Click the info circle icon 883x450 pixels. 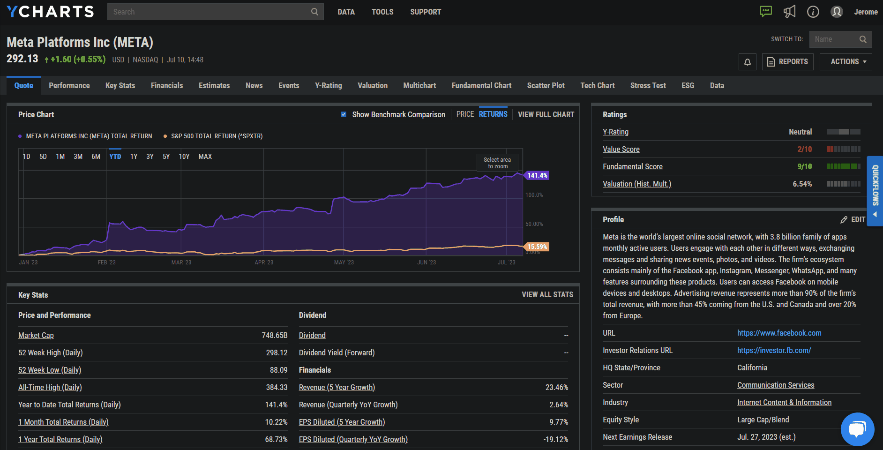coord(813,12)
